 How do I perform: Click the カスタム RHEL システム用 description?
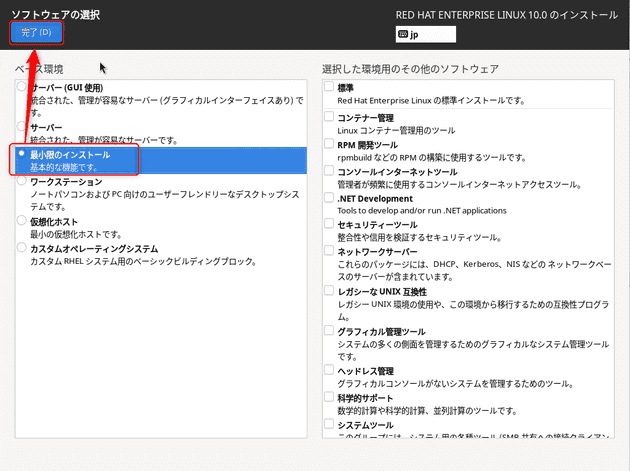[143, 261]
